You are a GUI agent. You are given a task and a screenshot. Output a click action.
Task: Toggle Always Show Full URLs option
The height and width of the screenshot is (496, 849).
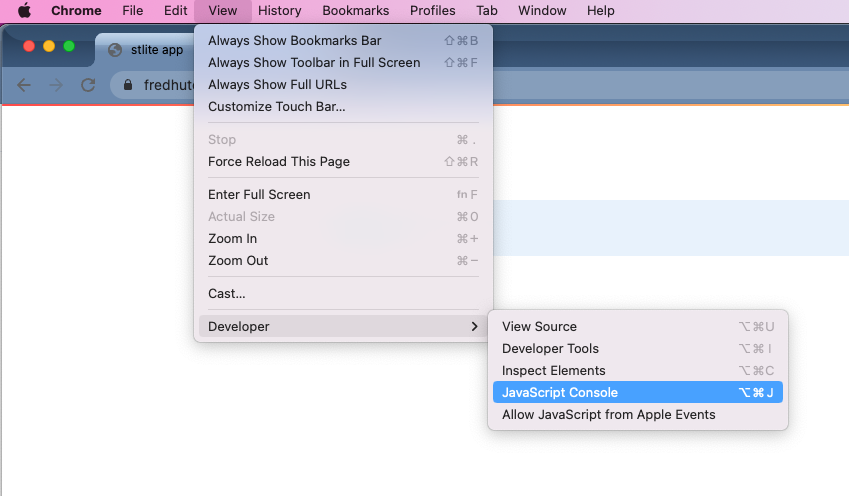tap(277, 85)
